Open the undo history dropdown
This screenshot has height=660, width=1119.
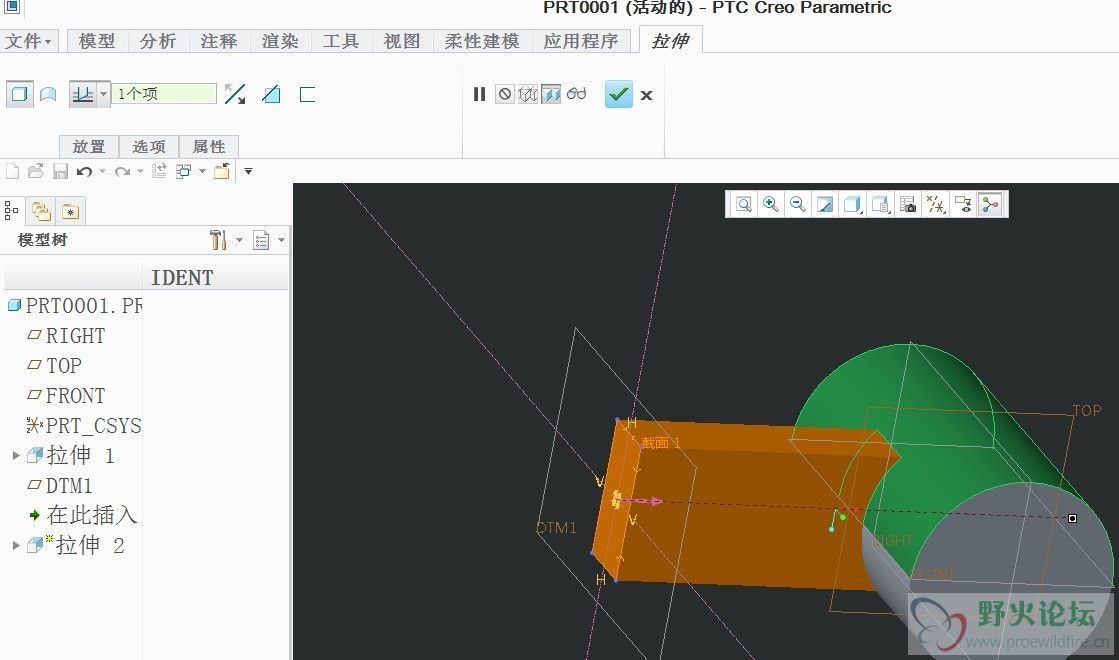point(102,171)
